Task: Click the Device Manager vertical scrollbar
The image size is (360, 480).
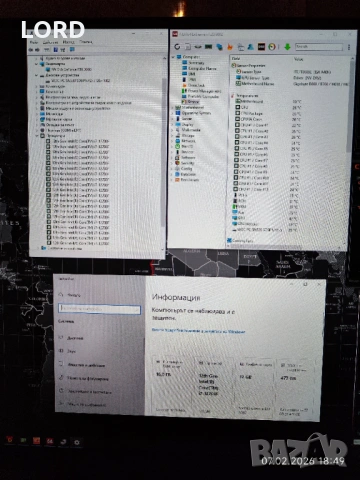Action: 163,153
